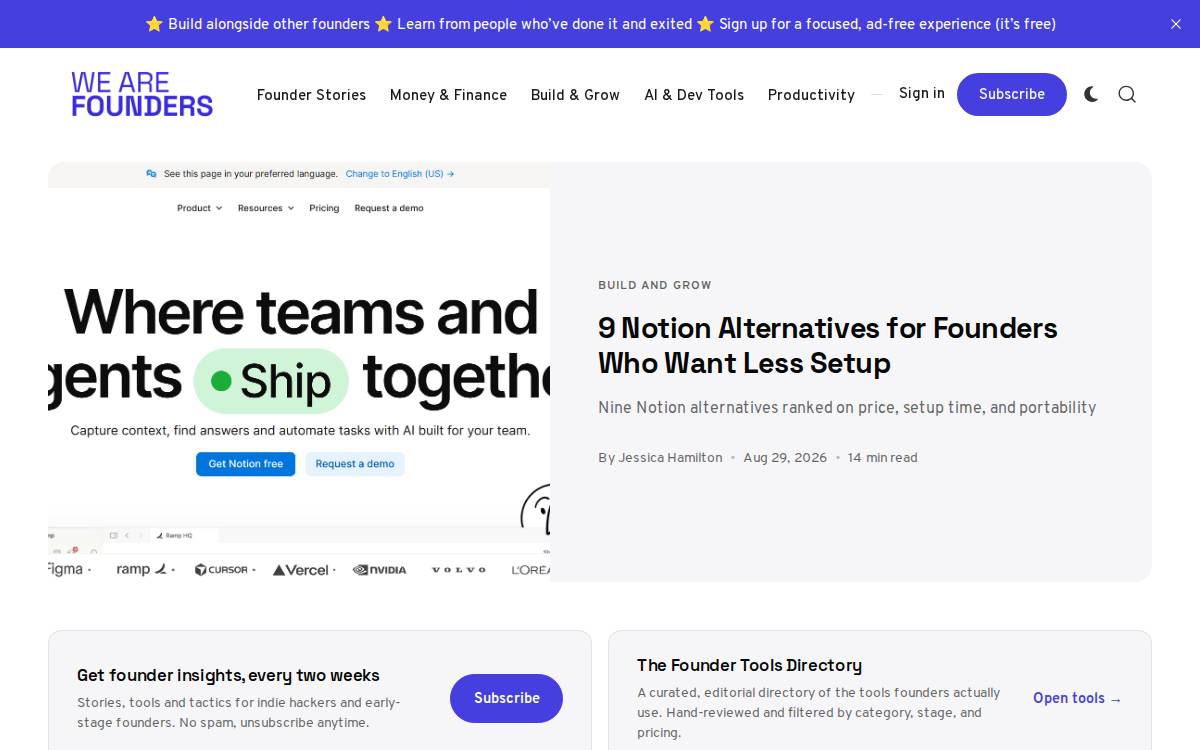Click Open tools arrow link
This screenshot has height=750, width=1200.
[x=1078, y=698]
